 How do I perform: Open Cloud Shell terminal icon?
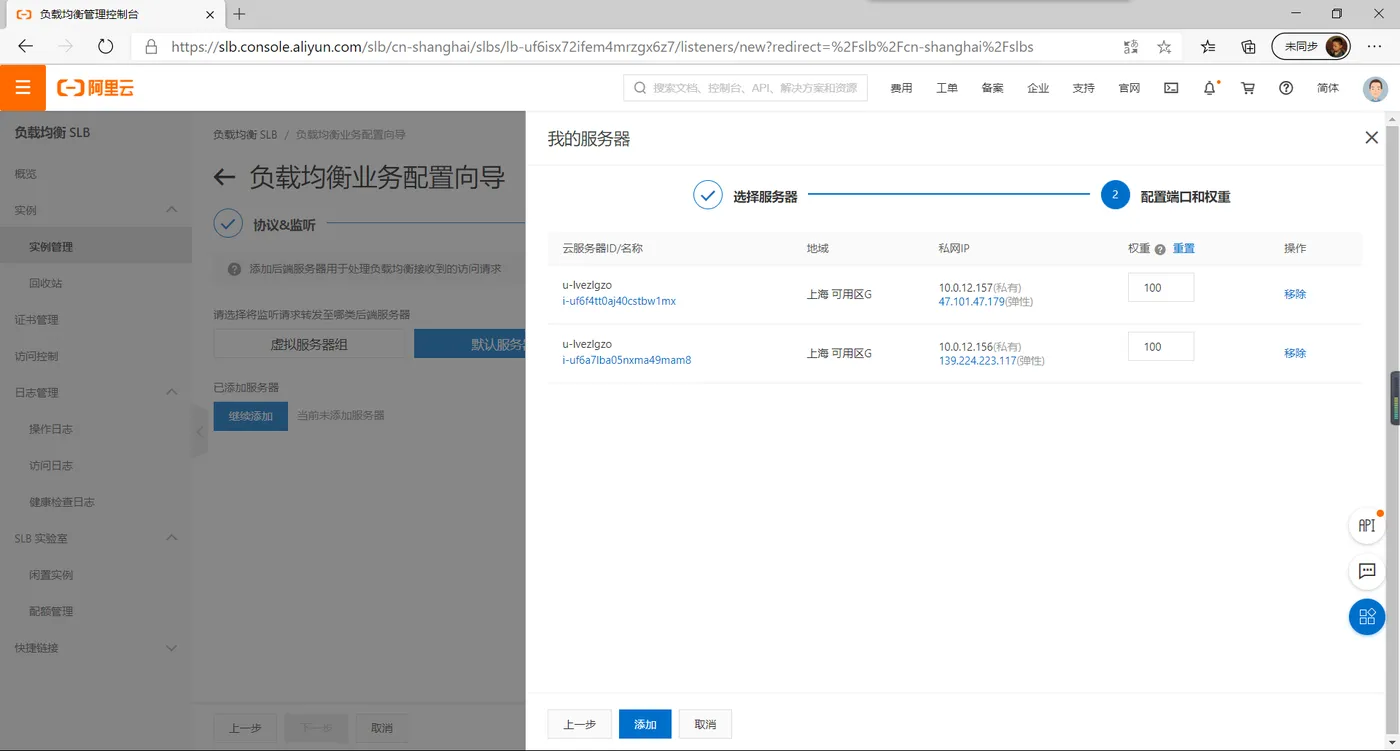point(1171,88)
